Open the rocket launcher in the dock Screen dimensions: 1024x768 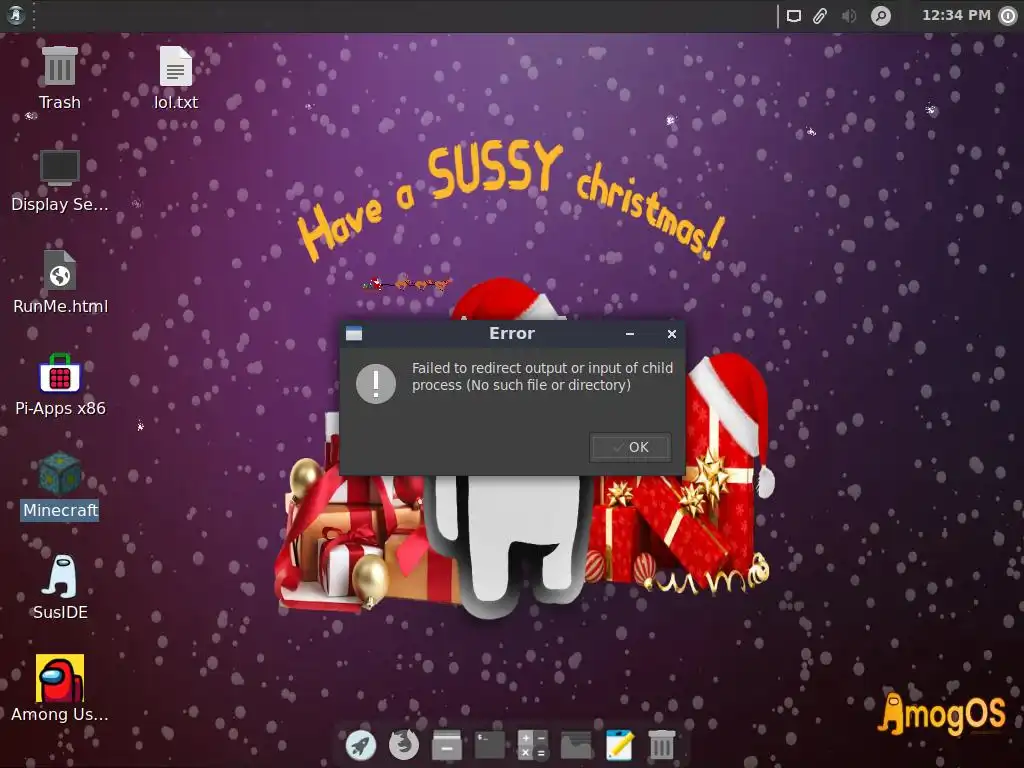pos(360,745)
